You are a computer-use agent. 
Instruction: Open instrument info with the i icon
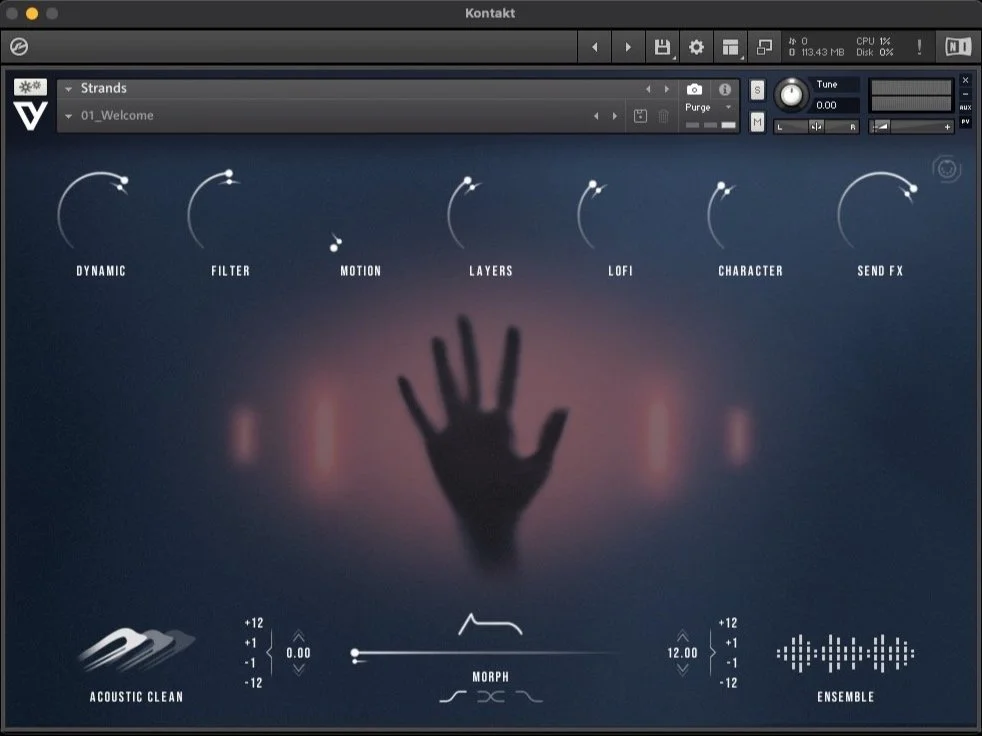(725, 90)
